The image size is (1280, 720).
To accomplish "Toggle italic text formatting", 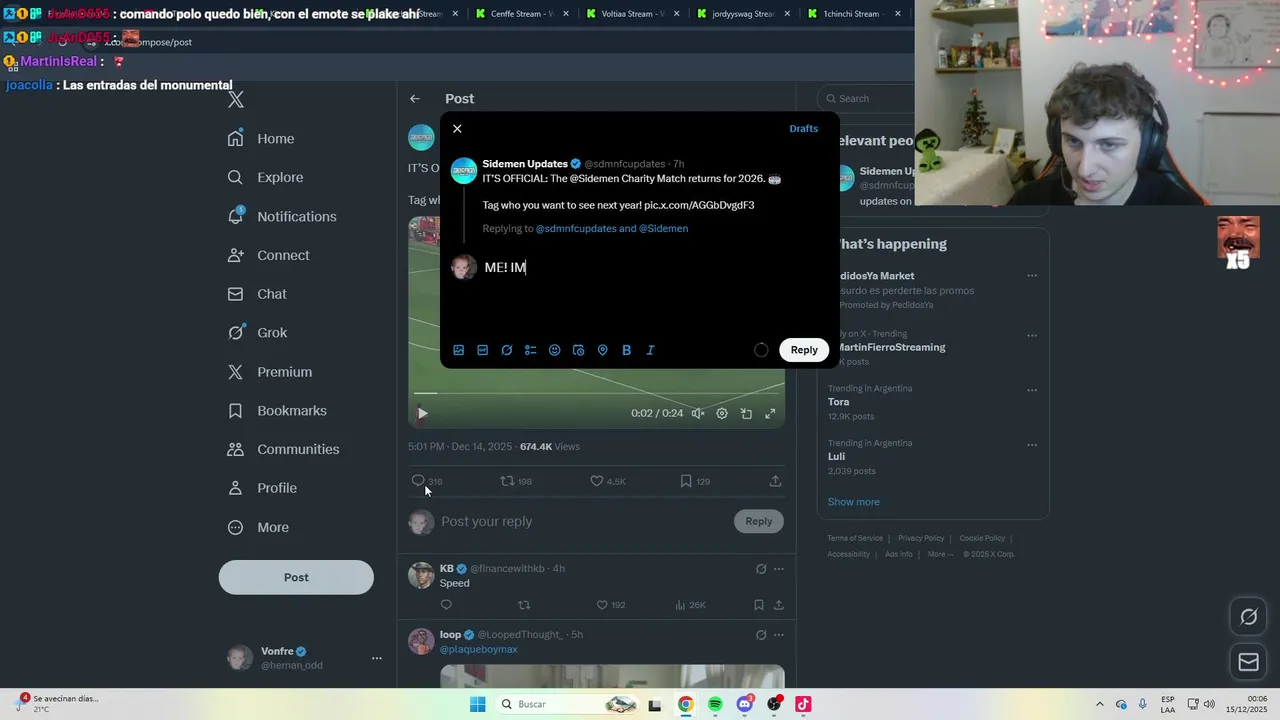I will tap(650, 350).
